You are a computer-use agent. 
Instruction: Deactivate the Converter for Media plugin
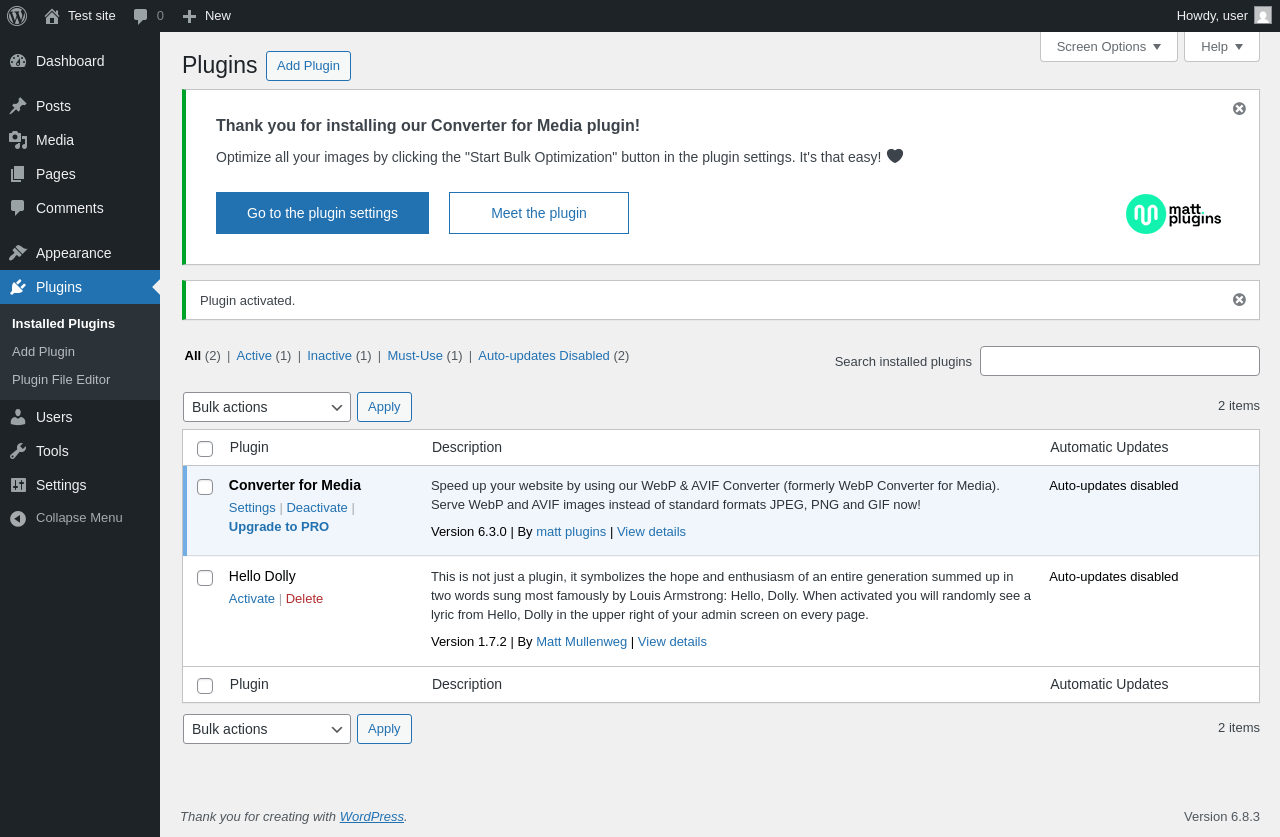(317, 507)
